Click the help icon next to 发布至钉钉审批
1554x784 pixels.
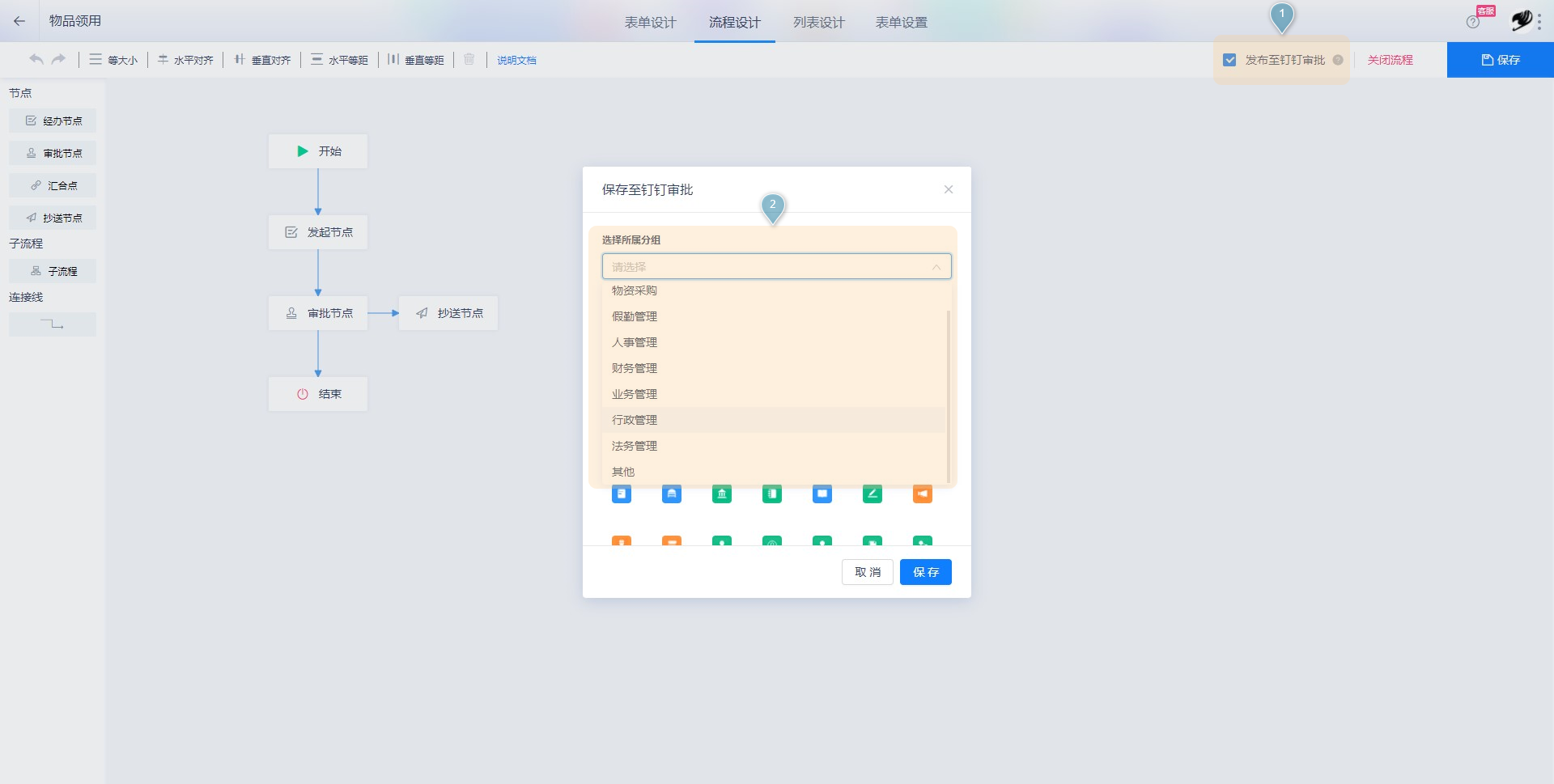point(1338,60)
